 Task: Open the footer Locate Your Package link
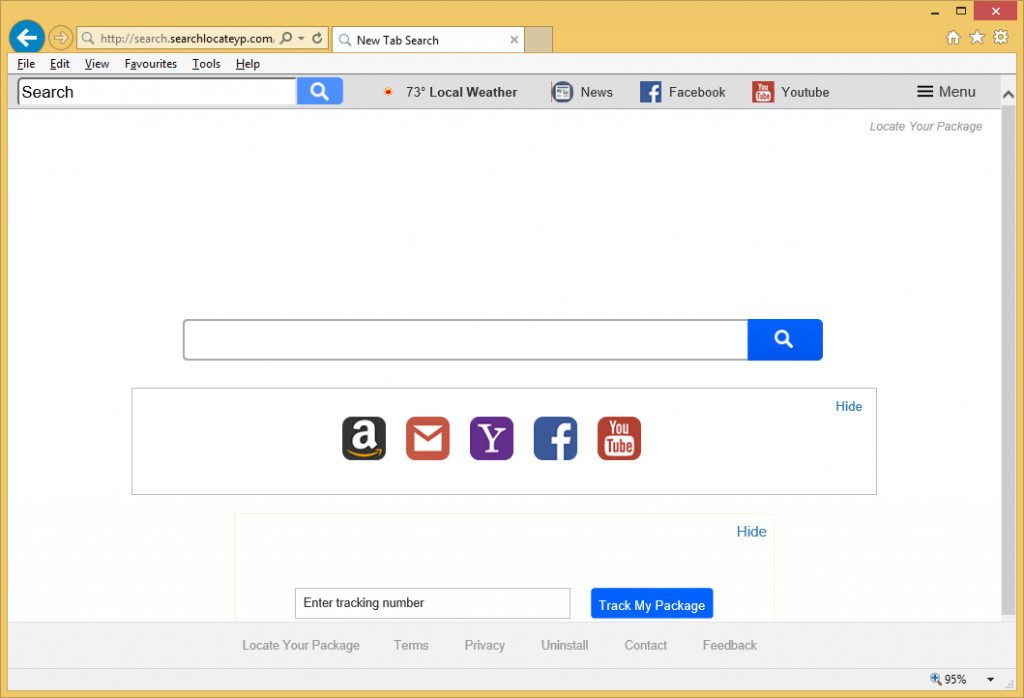point(301,645)
